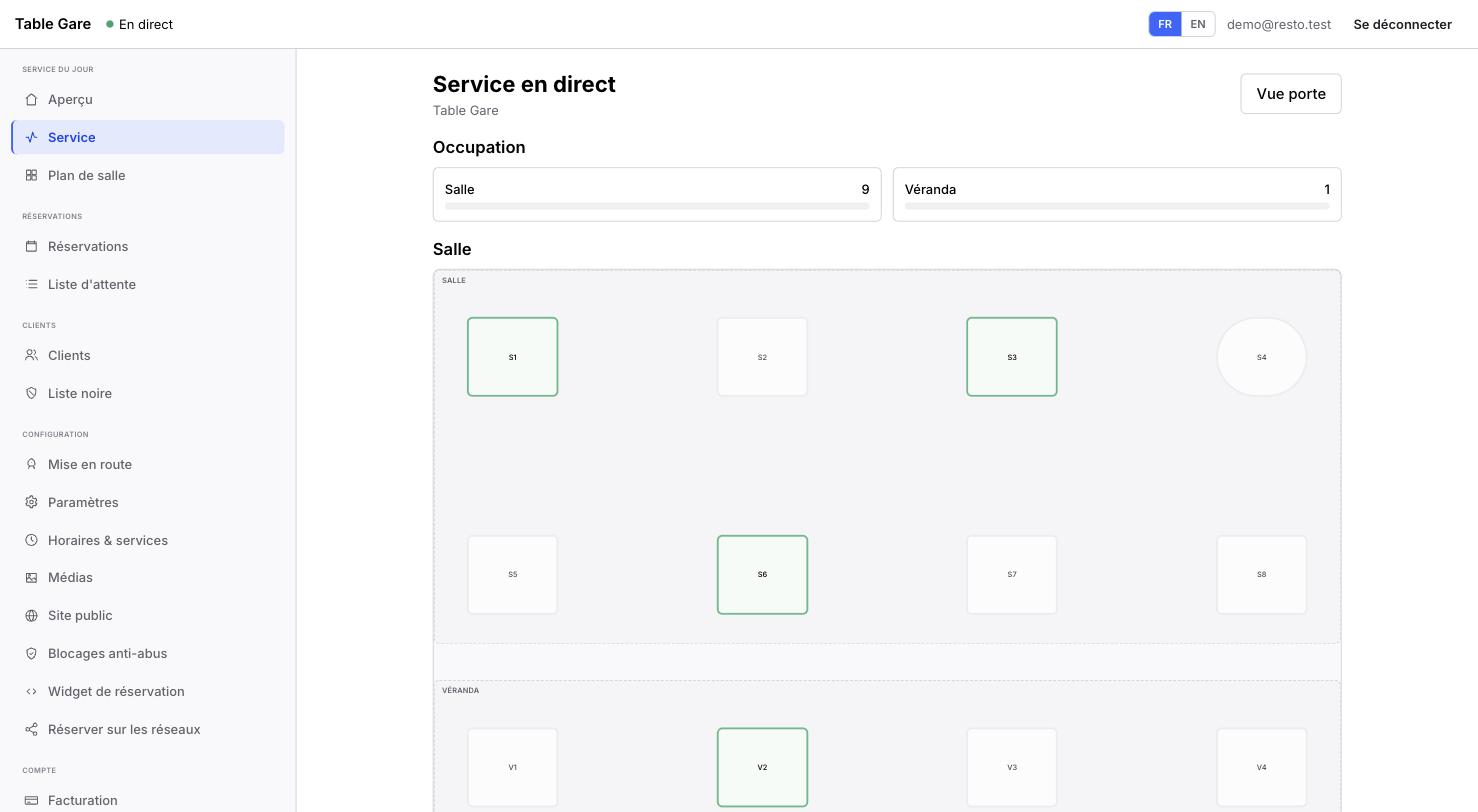
Task: Click the Salle occupancy progress bar
Action: [657, 206]
